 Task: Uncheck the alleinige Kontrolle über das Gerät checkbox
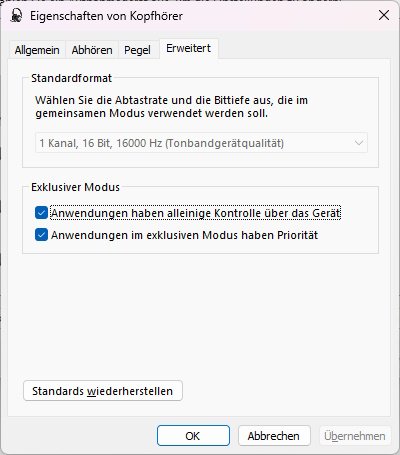tap(41, 213)
